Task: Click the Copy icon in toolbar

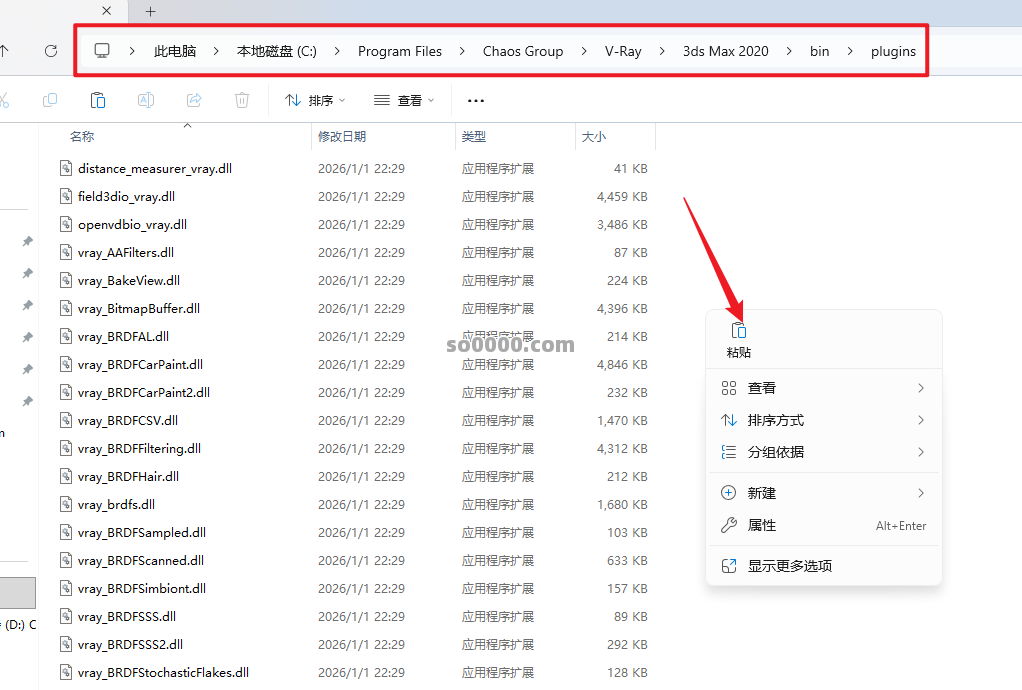Action: click(x=50, y=100)
